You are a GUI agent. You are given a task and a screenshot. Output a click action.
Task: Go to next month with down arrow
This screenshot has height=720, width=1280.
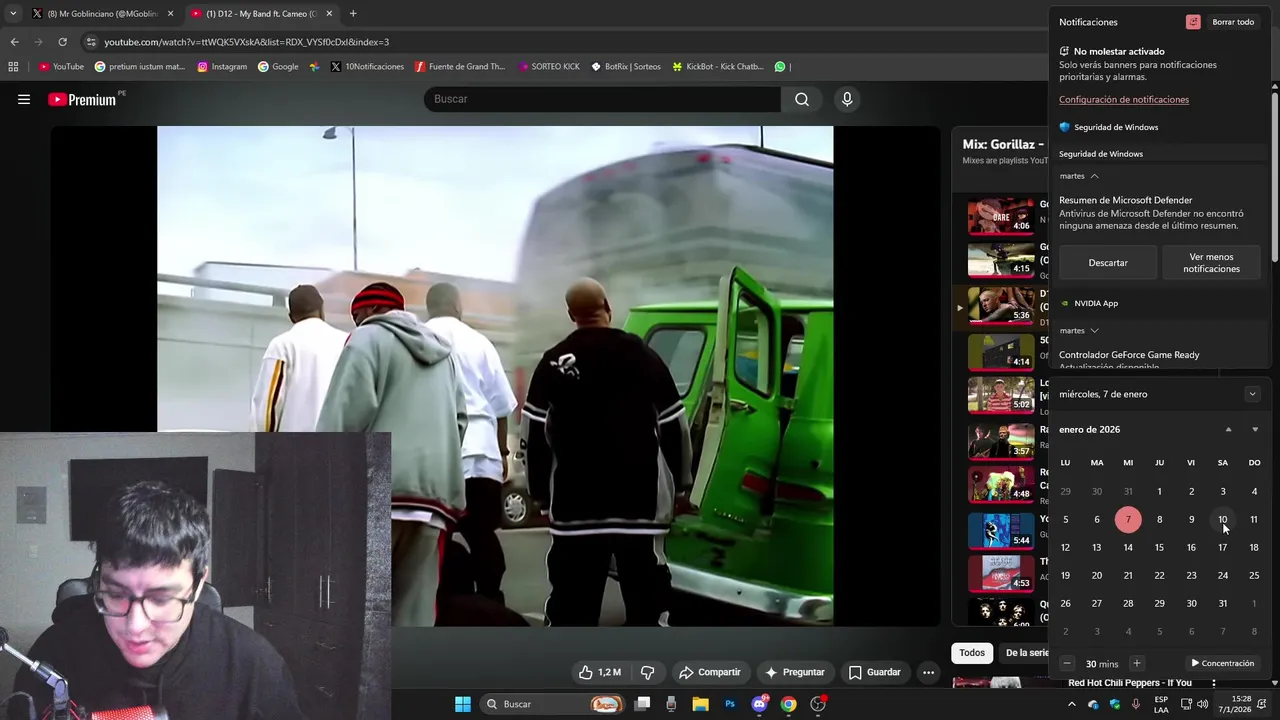[x=1255, y=430]
